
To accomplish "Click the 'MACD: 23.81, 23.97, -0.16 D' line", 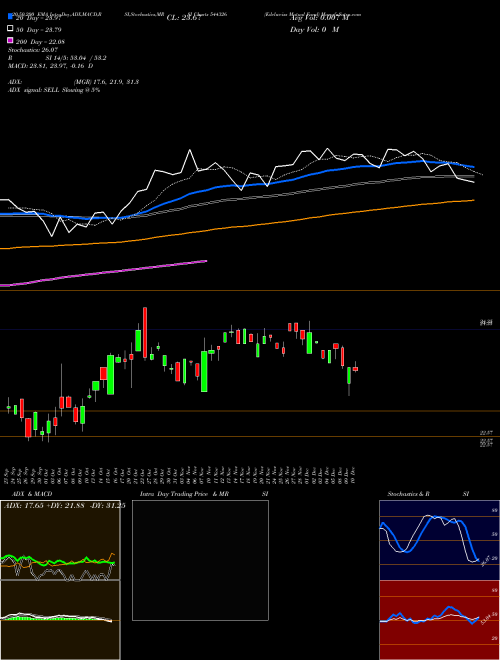I will click(51, 66).
